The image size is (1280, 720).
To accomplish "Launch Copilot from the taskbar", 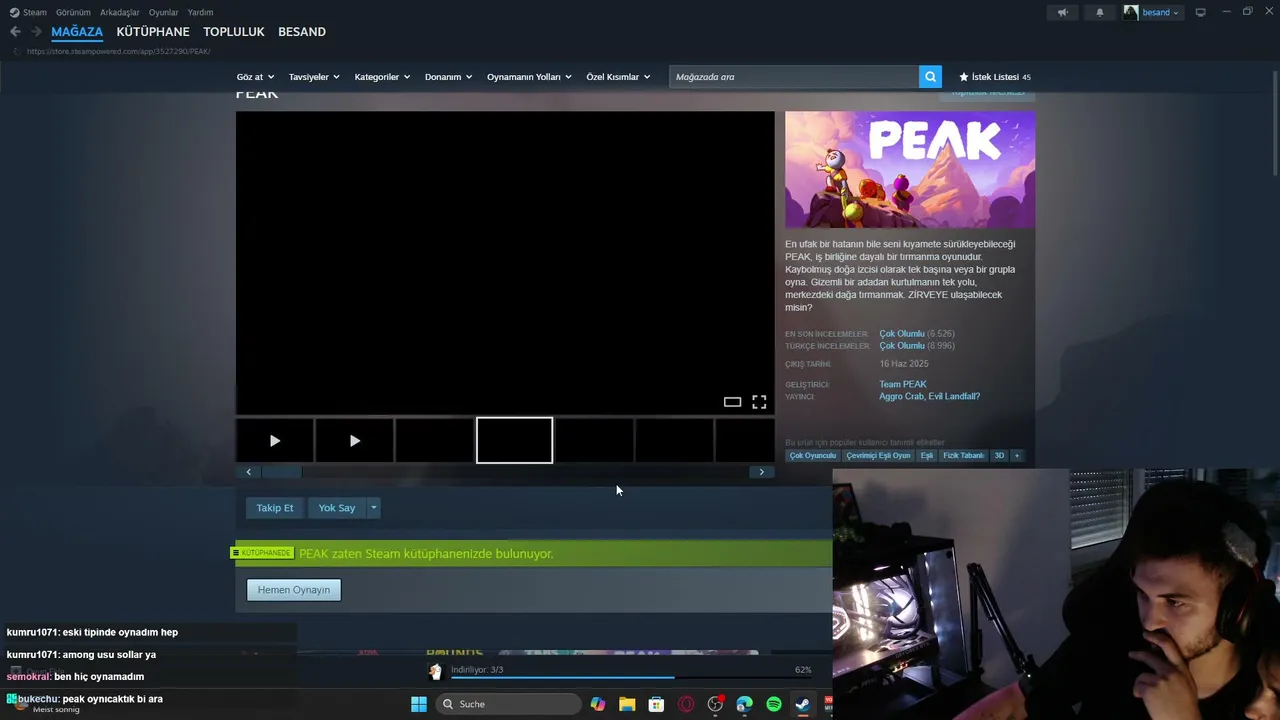I will click(598, 704).
